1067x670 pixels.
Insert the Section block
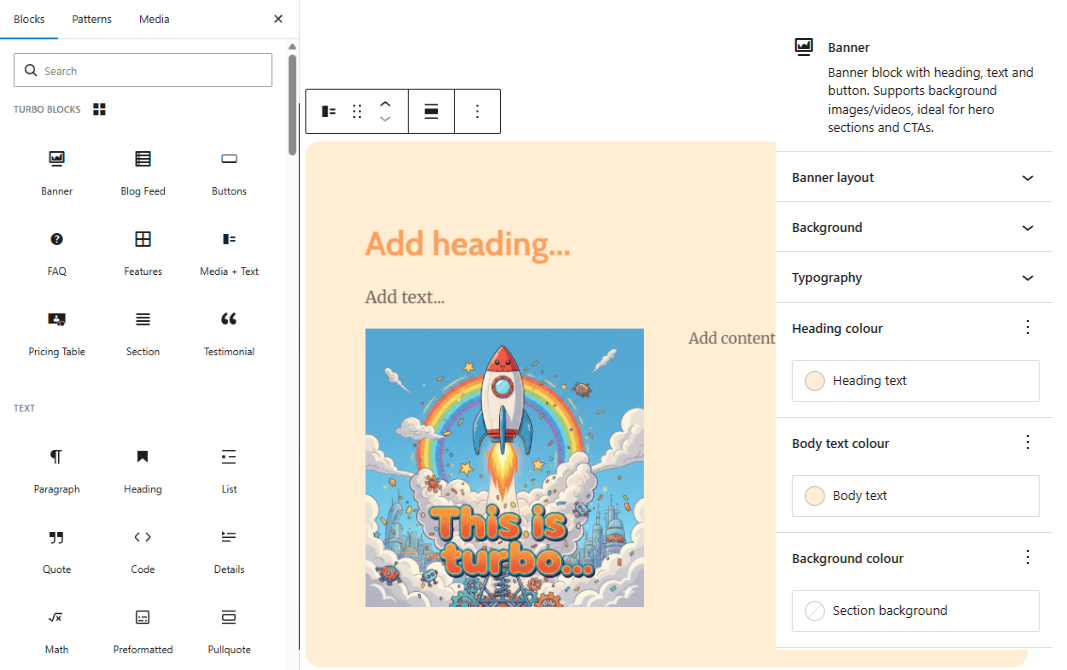[143, 334]
